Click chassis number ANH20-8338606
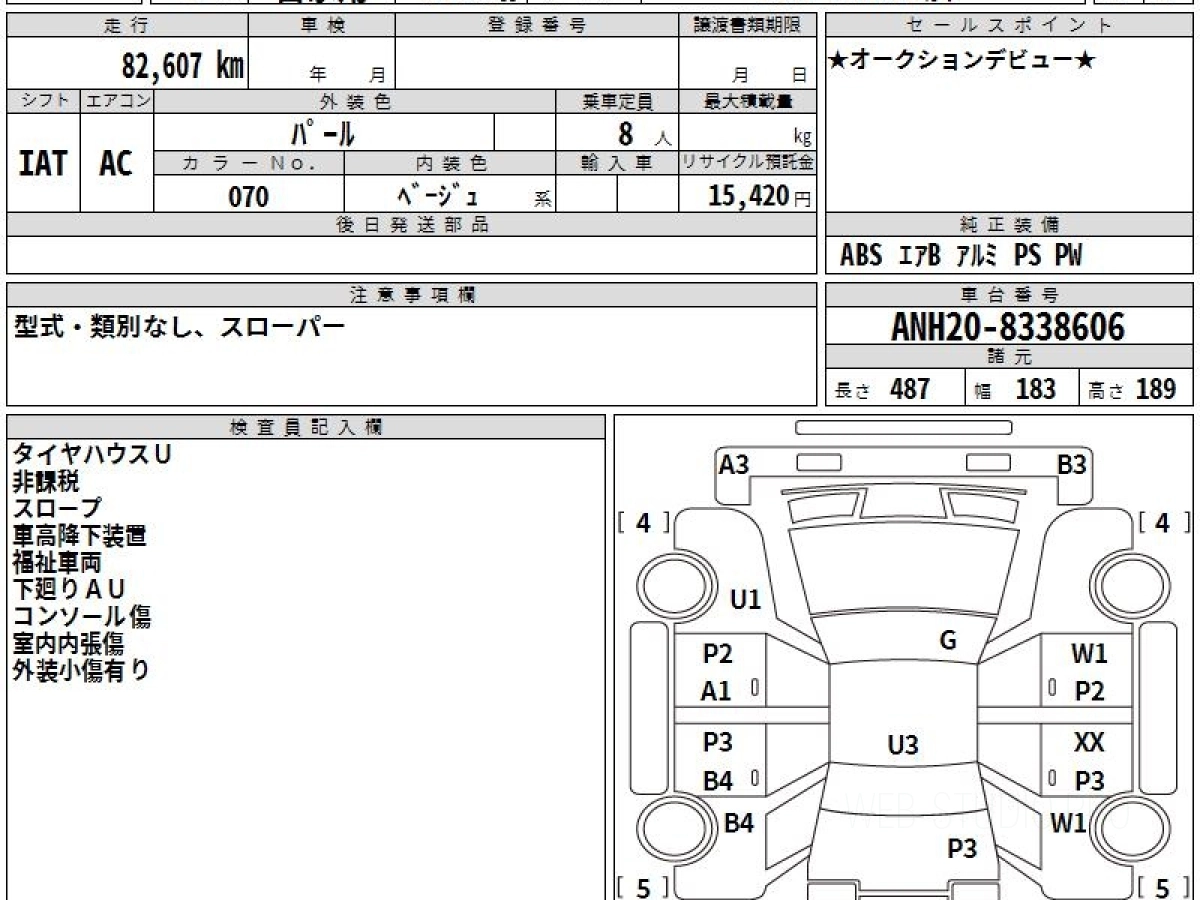This screenshot has width=1200, height=900. [x=1008, y=327]
